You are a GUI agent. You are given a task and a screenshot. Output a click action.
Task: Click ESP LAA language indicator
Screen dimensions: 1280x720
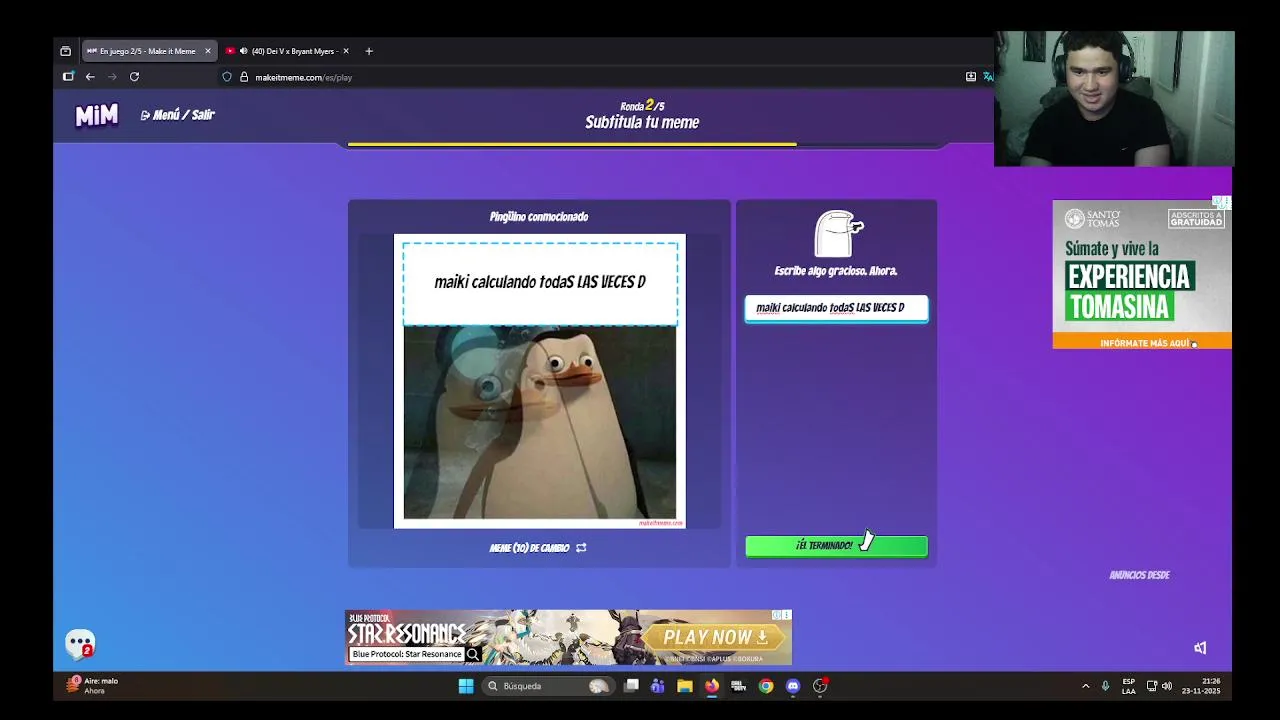[x=1128, y=686]
